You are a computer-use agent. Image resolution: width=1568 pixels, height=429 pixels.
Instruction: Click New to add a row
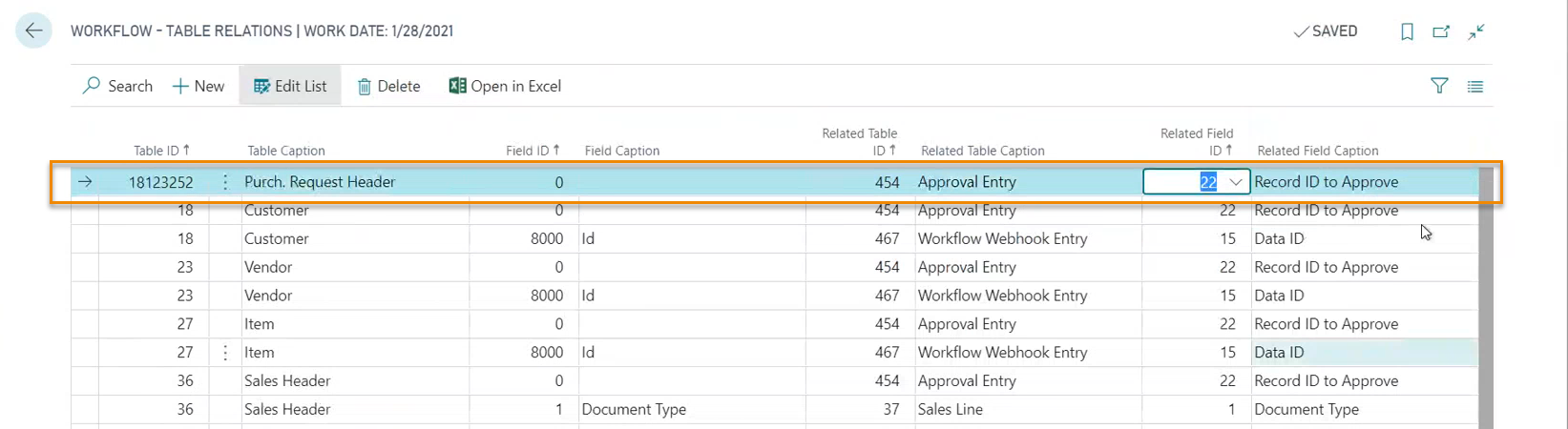pos(199,86)
